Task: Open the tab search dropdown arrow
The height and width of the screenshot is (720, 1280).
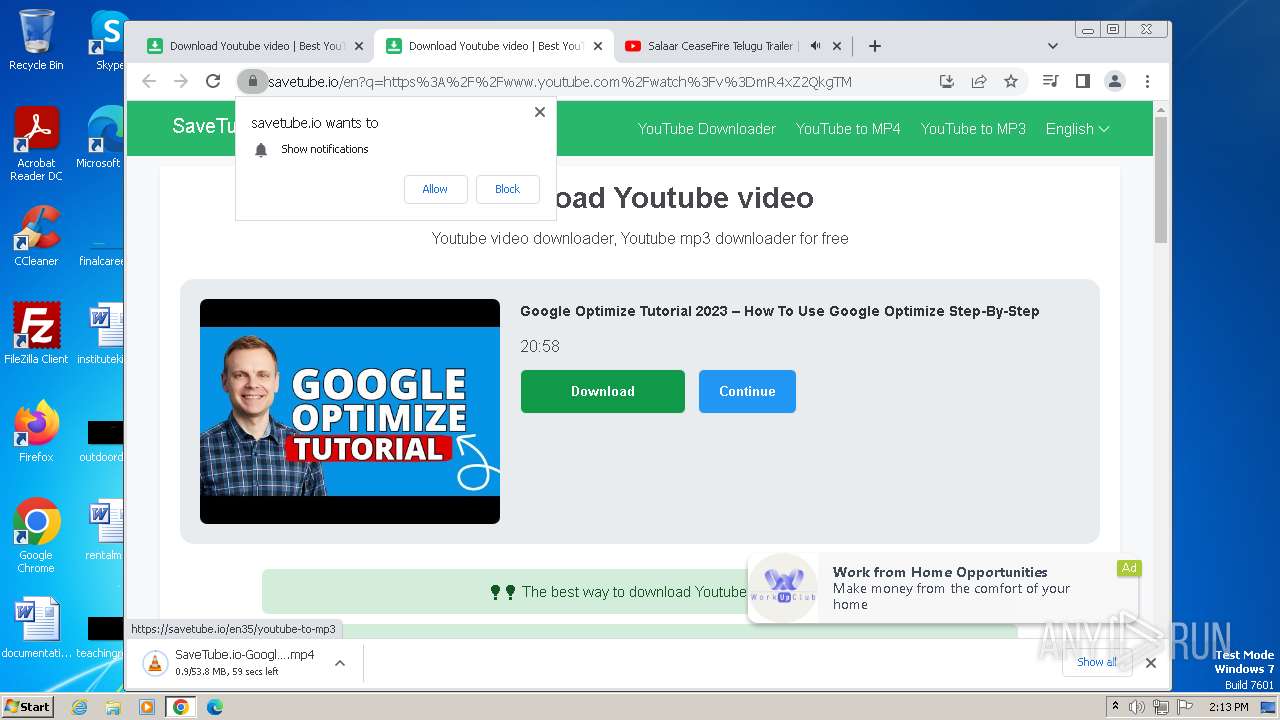Action: click(x=1053, y=46)
